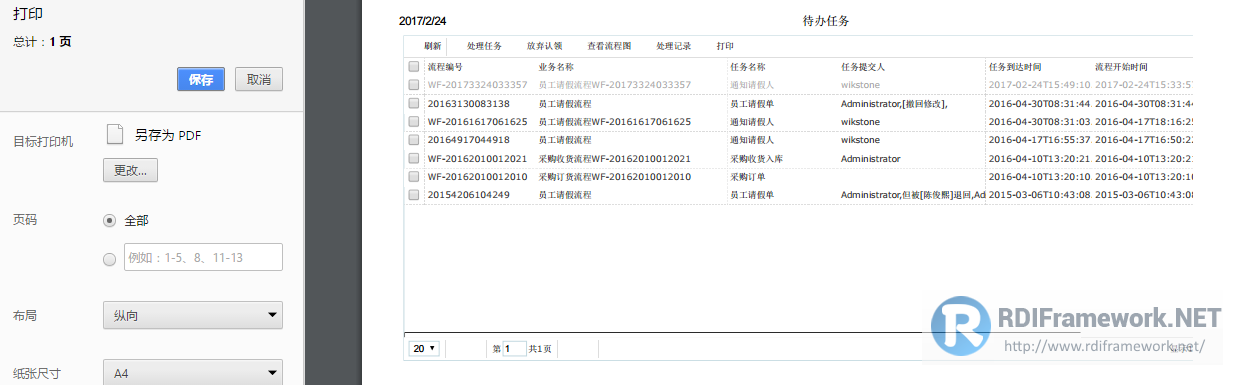This screenshot has width=1233, height=385.
Task: Click the 采购收货入库 task name cell
Action: [757, 158]
